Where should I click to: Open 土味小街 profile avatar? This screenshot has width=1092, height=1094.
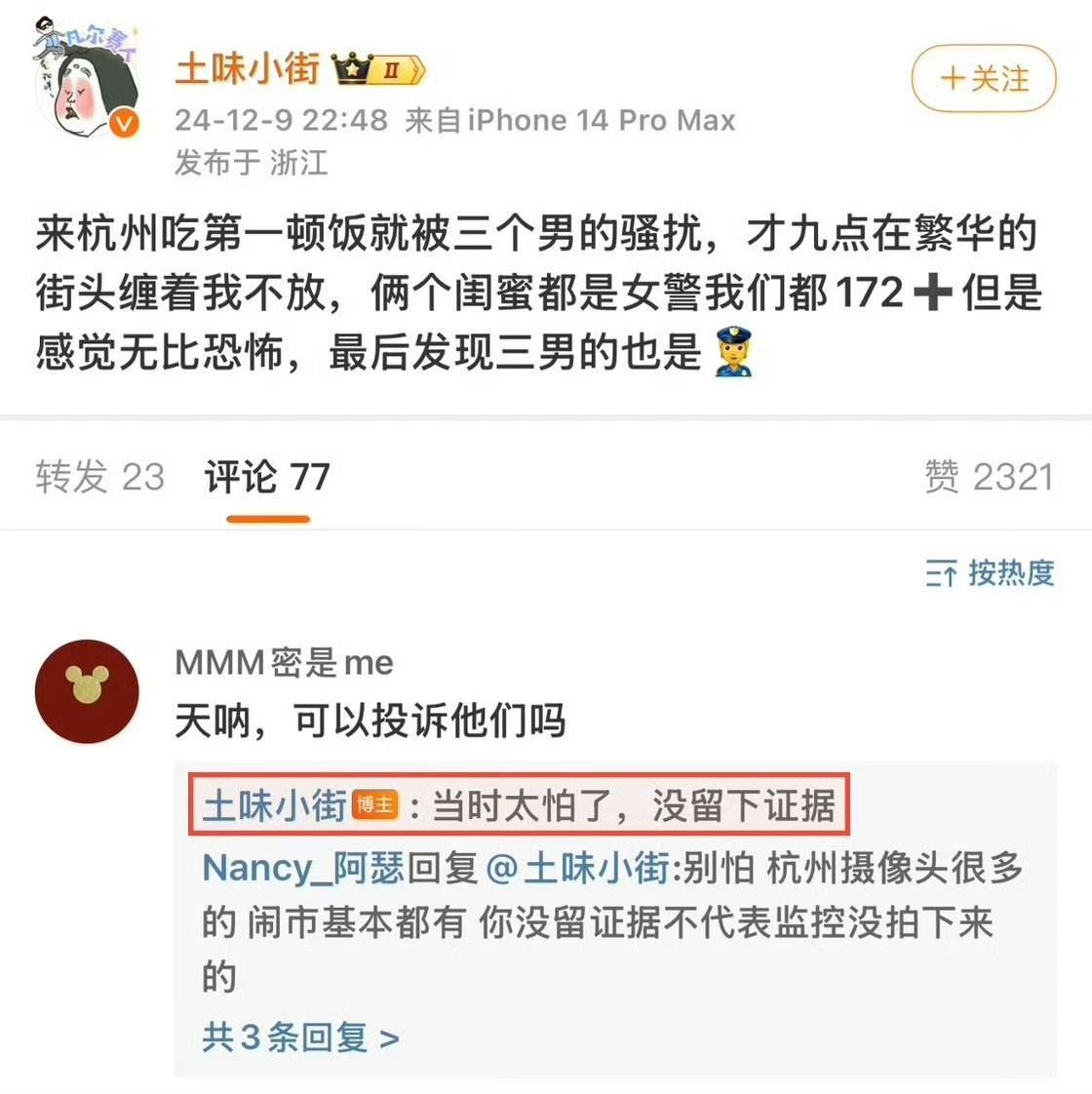(x=87, y=77)
